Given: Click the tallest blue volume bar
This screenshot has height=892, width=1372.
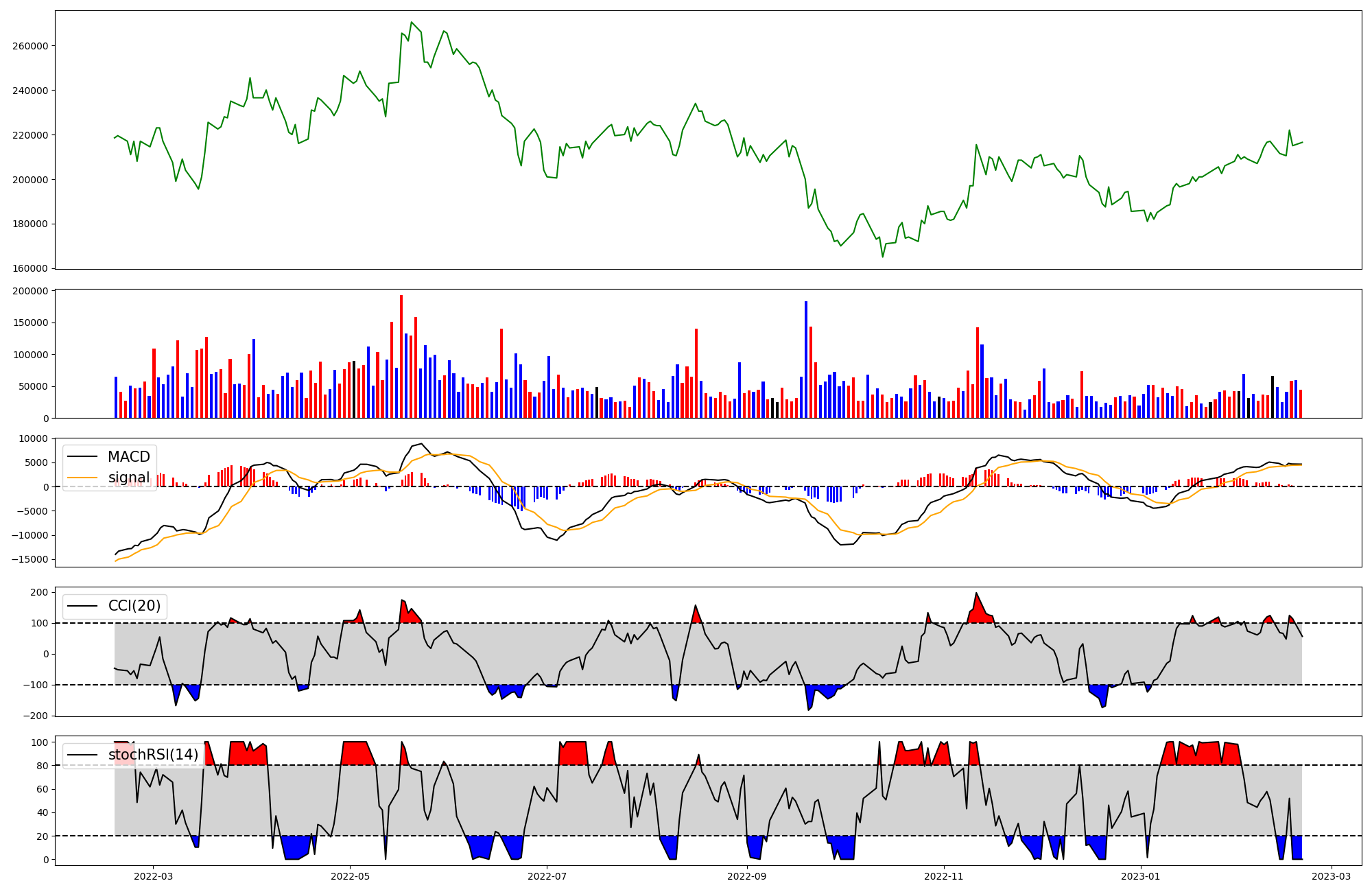Looking at the screenshot, I should [806, 360].
